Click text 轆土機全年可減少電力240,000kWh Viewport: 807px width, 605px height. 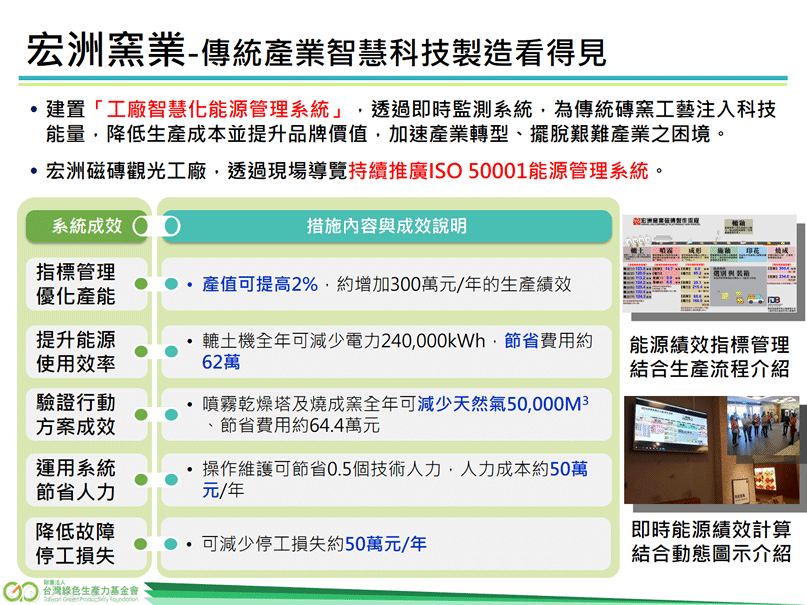343,341
